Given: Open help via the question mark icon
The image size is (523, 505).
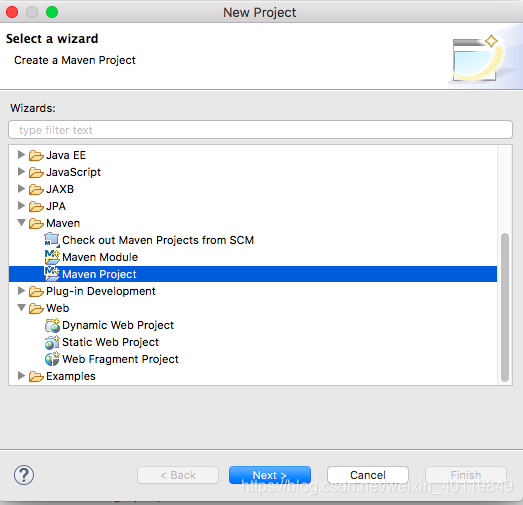Looking at the screenshot, I should [24, 475].
